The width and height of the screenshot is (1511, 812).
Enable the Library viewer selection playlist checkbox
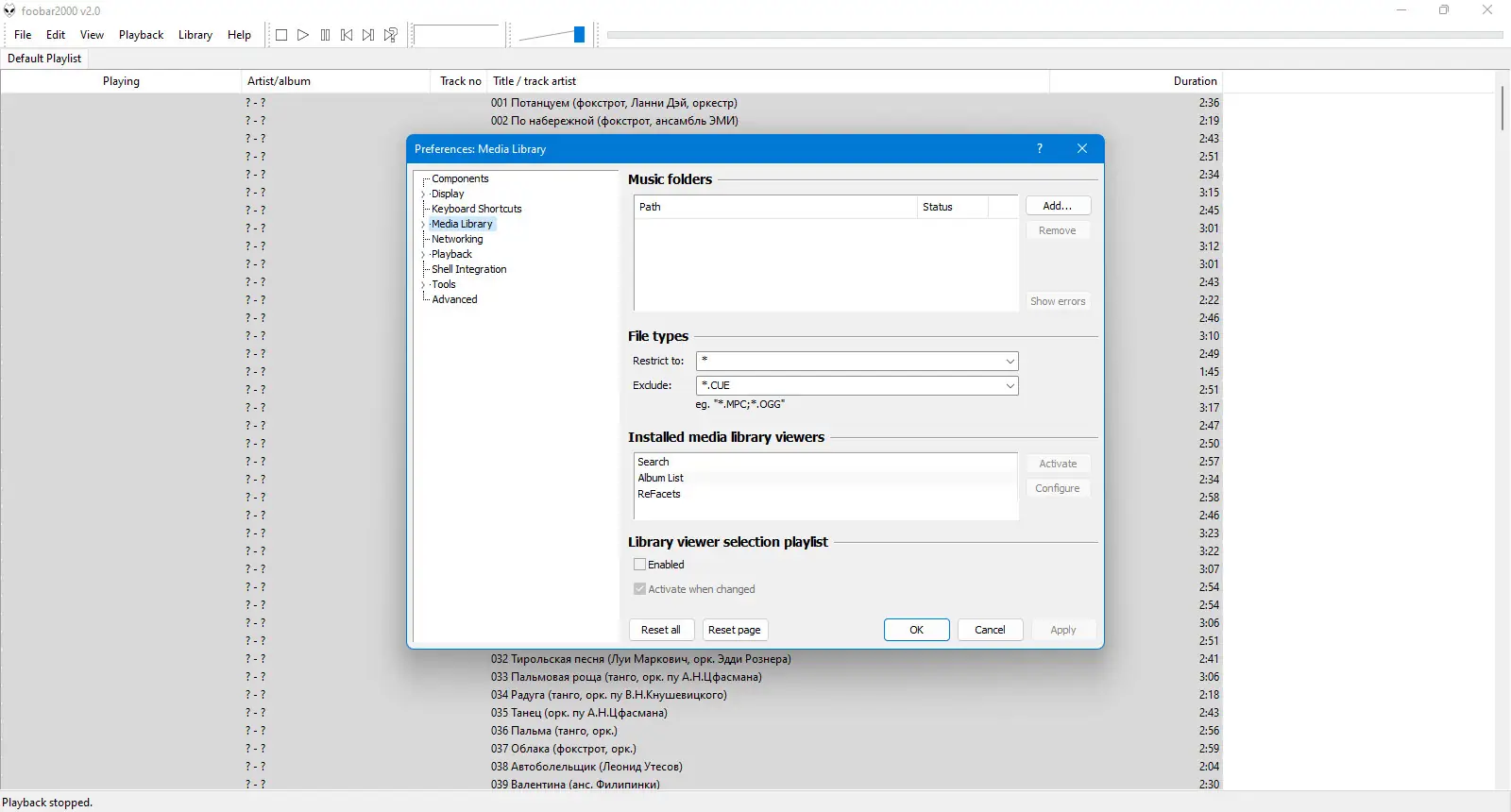point(640,565)
